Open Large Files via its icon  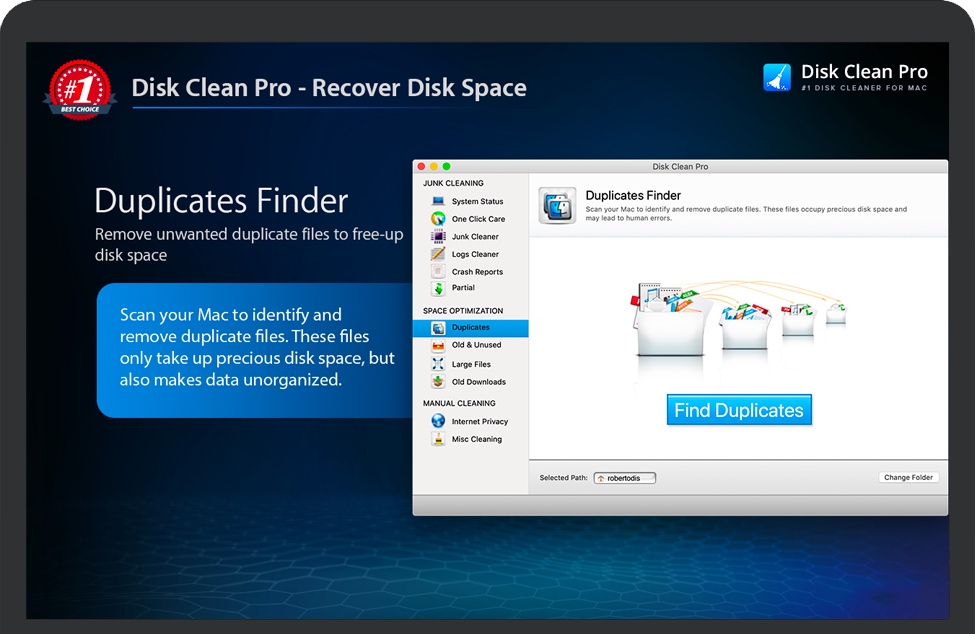click(438, 364)
